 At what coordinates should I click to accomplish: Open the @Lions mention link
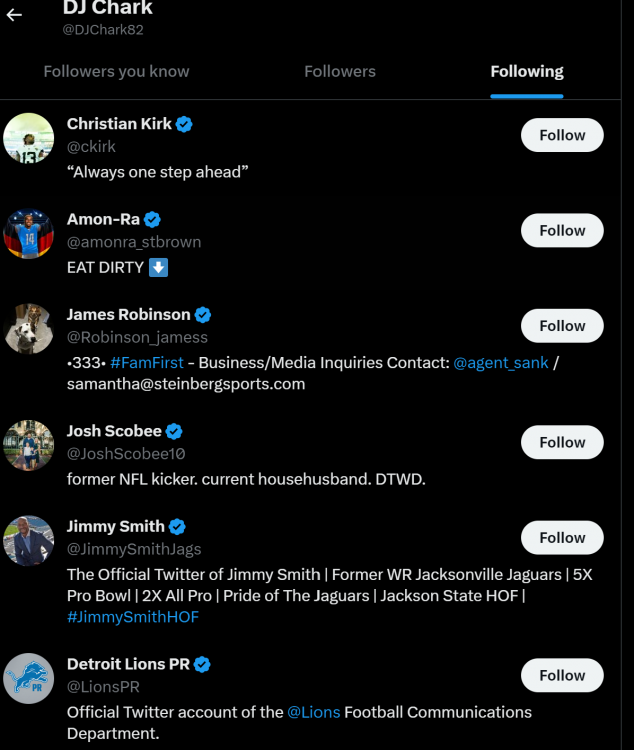click(x=314, y=712)
